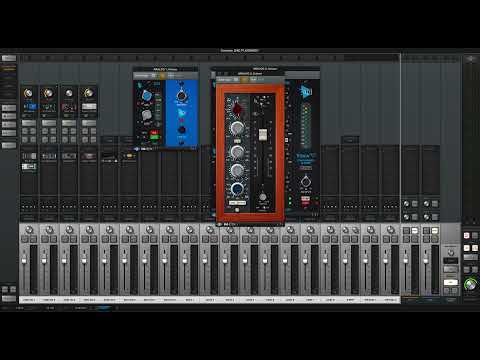This screenshot has height=360, width=480.
Task: Click the knob on the compressor plugin behind Neve
Action: point(305,182)
